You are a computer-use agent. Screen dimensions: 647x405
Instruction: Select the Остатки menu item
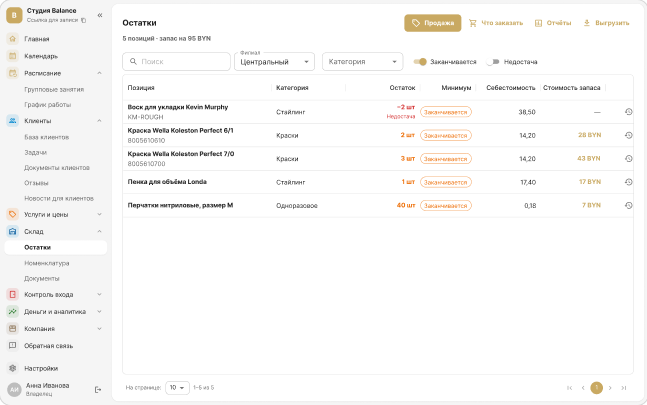point(56,247)
